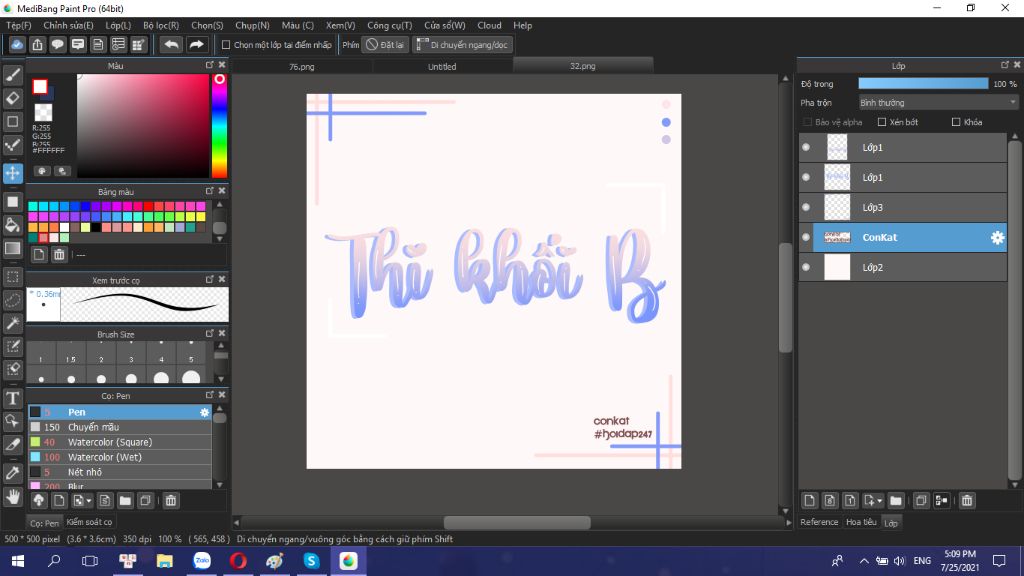Select the Eraser tool
The height and width of the screenshot is (576, 1024).
[x=12, y=98]
